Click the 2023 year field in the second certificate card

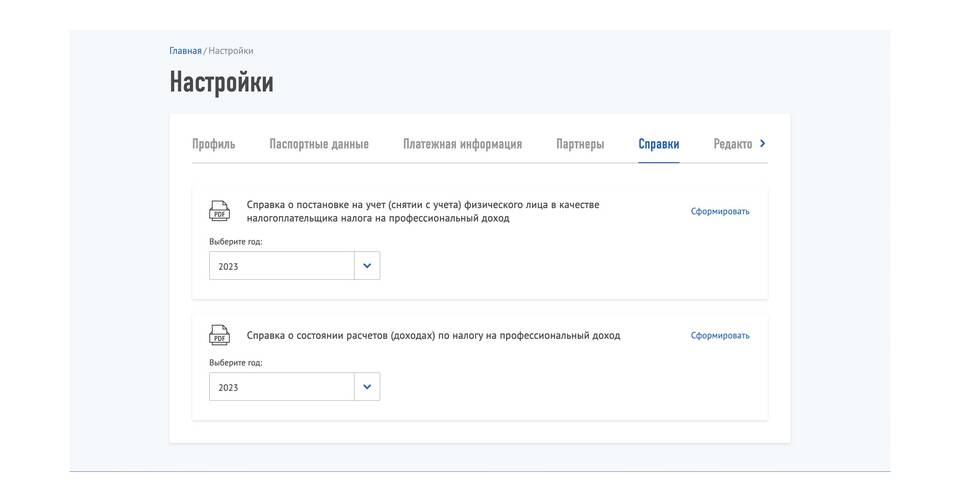(281, 387)
